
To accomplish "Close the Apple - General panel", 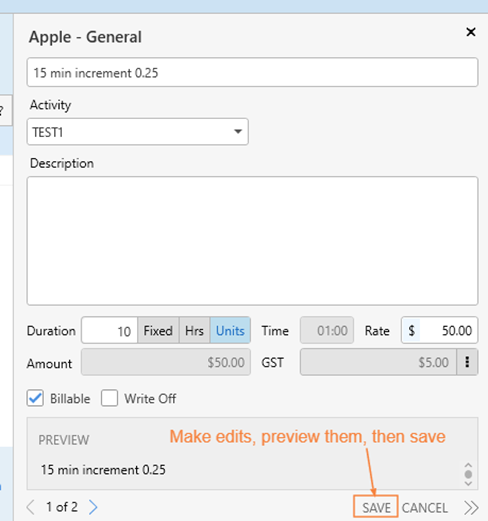I will click(x=471, y=32).
